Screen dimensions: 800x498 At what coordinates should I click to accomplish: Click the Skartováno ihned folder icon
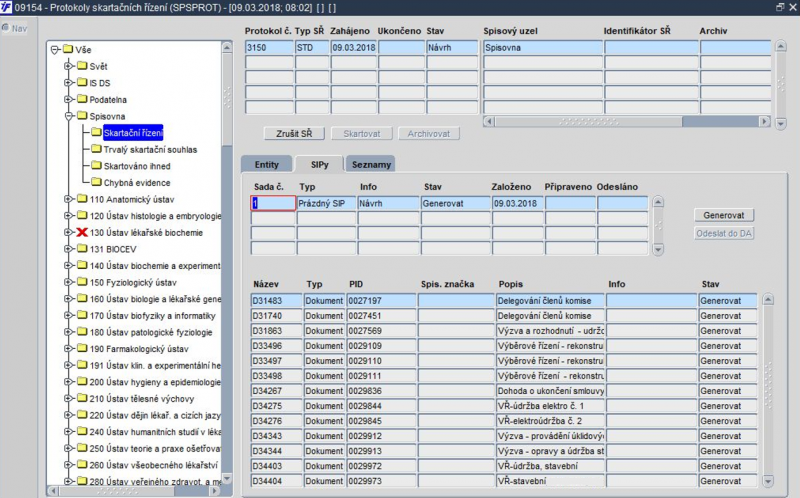96,166
